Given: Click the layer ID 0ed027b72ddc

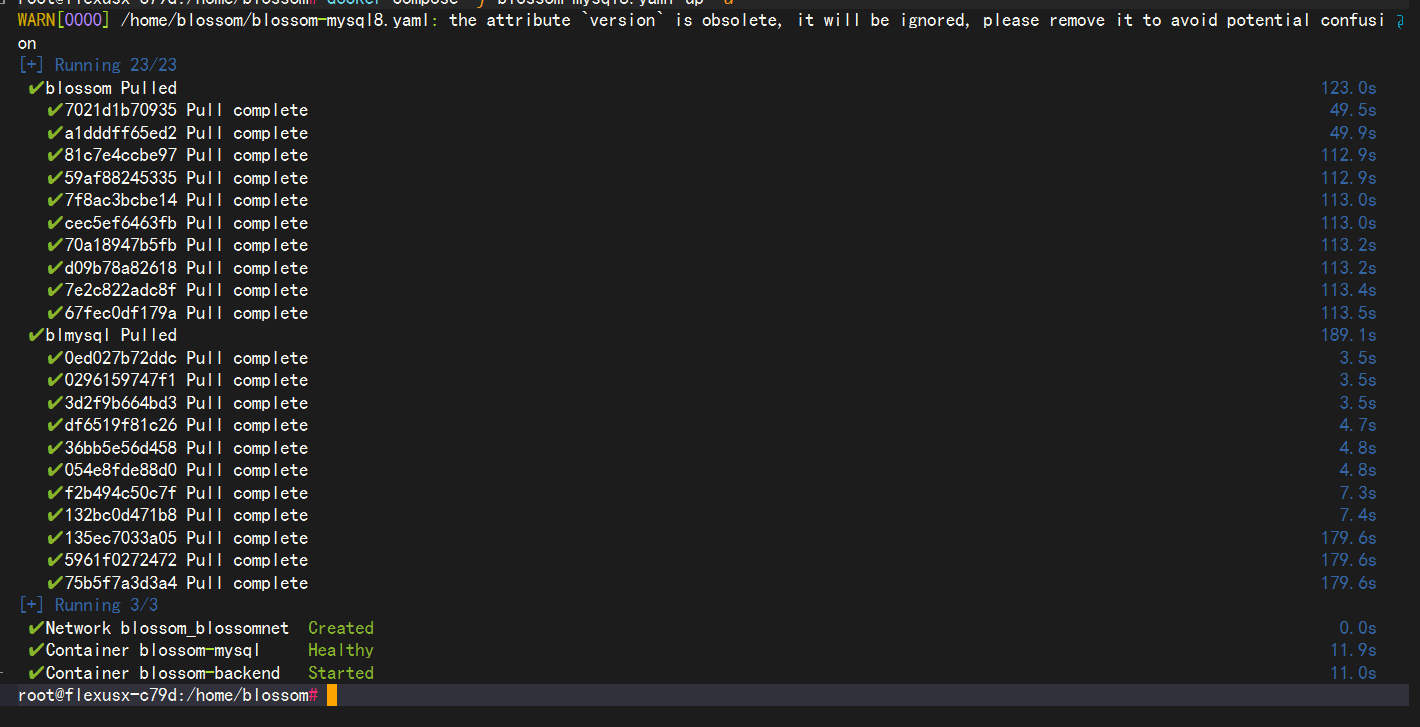Looking at the screenshot, I should point(121,358).
